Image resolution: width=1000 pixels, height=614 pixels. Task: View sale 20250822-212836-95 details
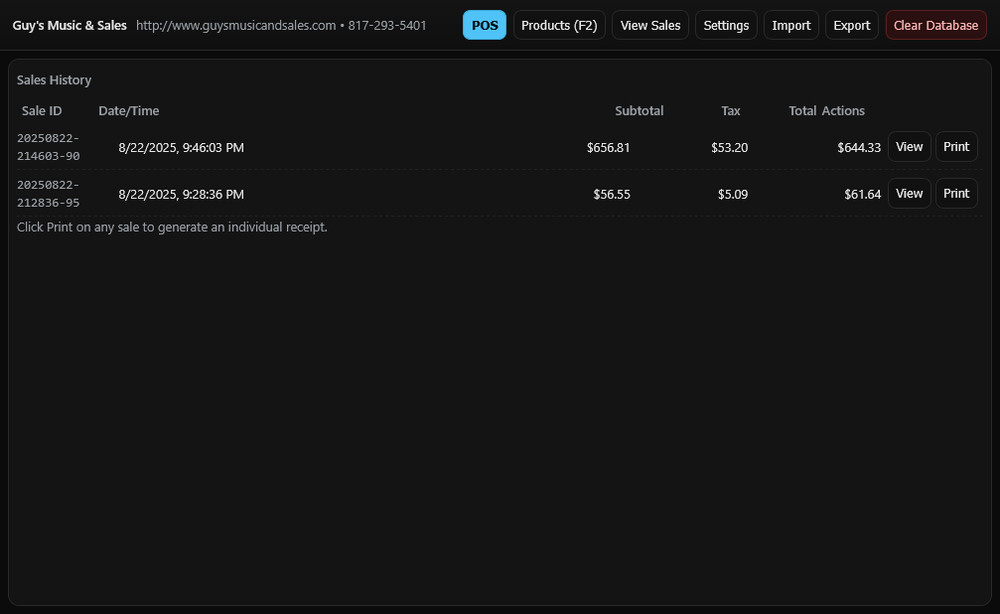[x=908, y=193]
